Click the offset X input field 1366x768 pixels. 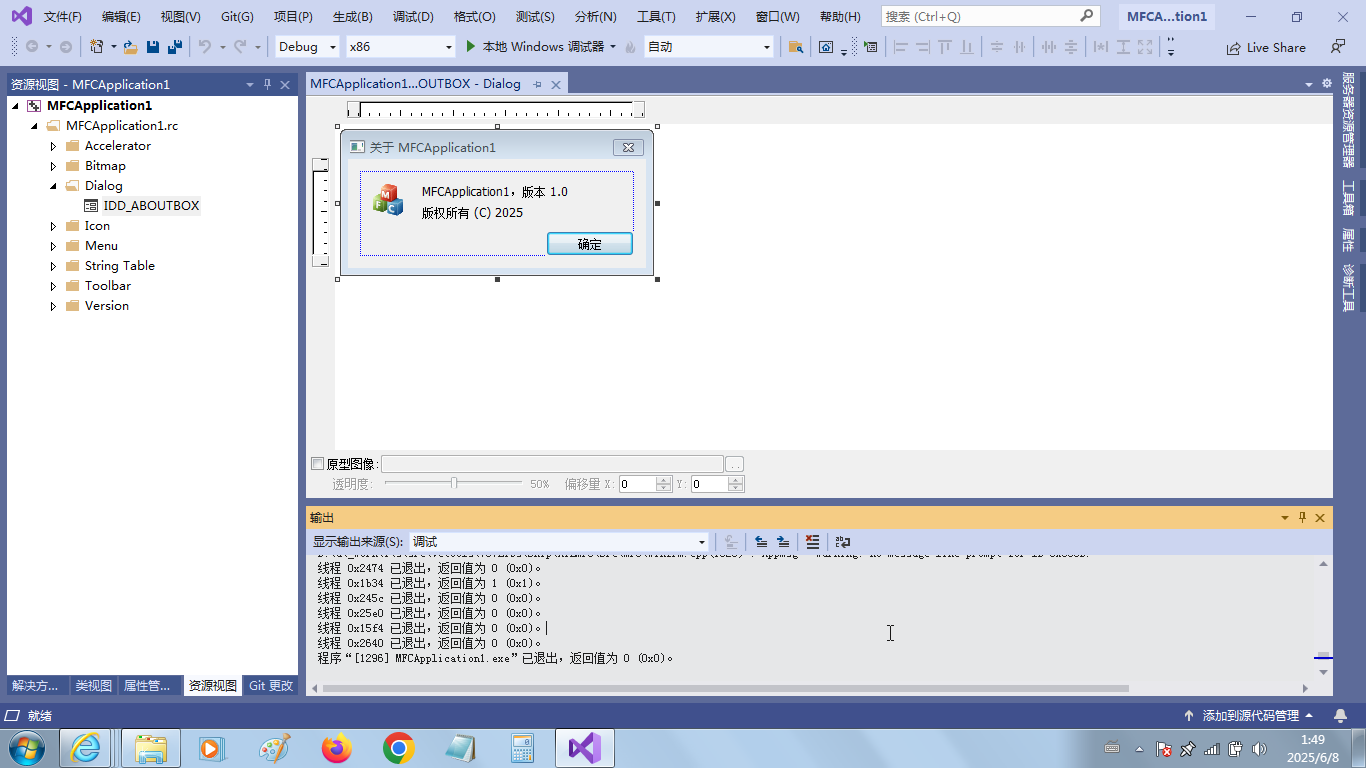[x=637, y=484]
